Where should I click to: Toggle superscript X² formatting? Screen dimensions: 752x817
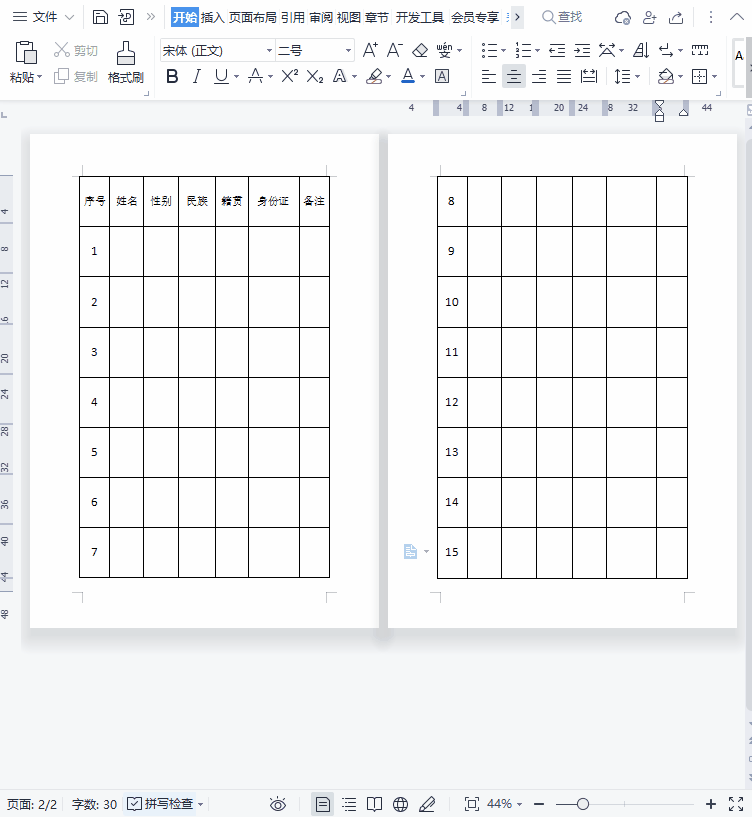pyautogui.click(x=290, y=77)
